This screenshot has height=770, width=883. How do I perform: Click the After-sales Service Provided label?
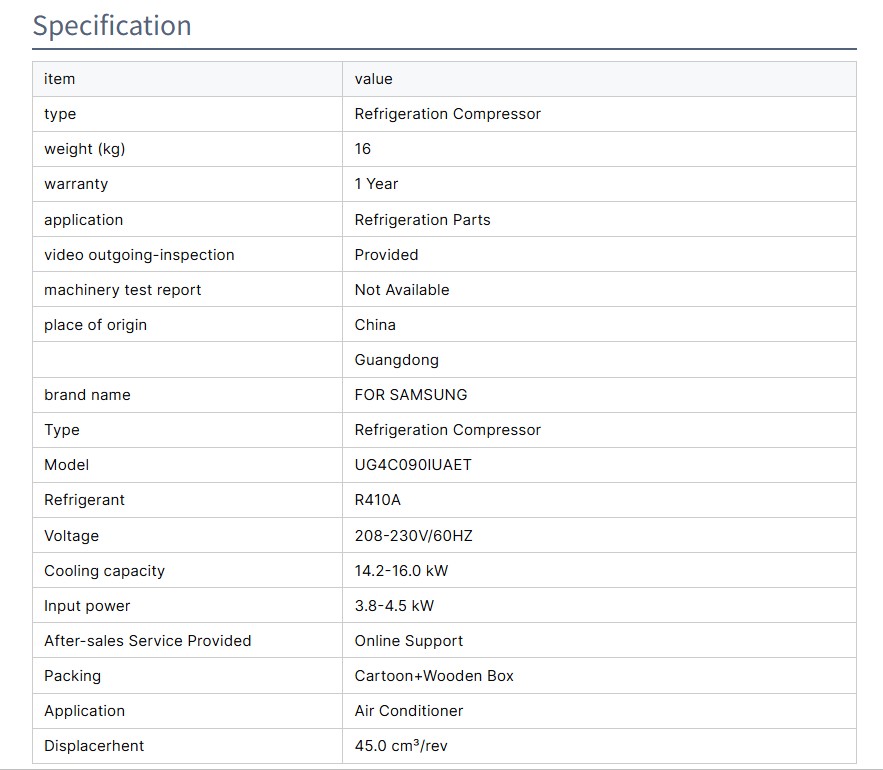point(147,641)
